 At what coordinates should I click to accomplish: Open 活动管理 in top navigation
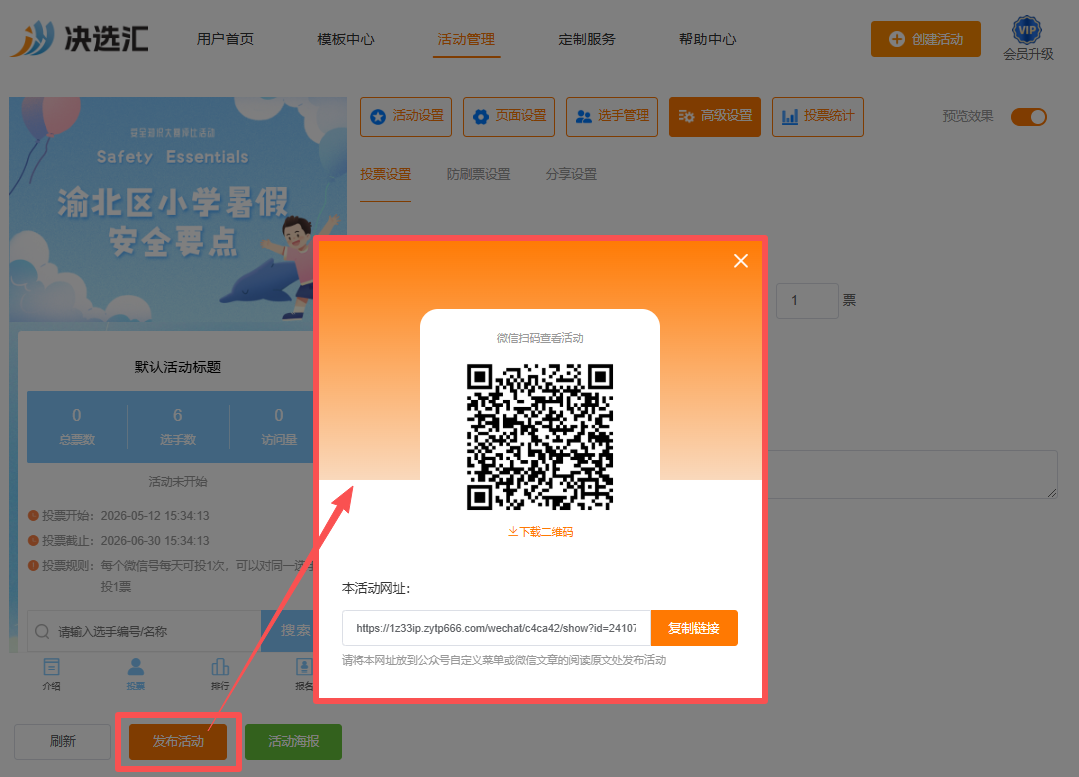[467, 39]
